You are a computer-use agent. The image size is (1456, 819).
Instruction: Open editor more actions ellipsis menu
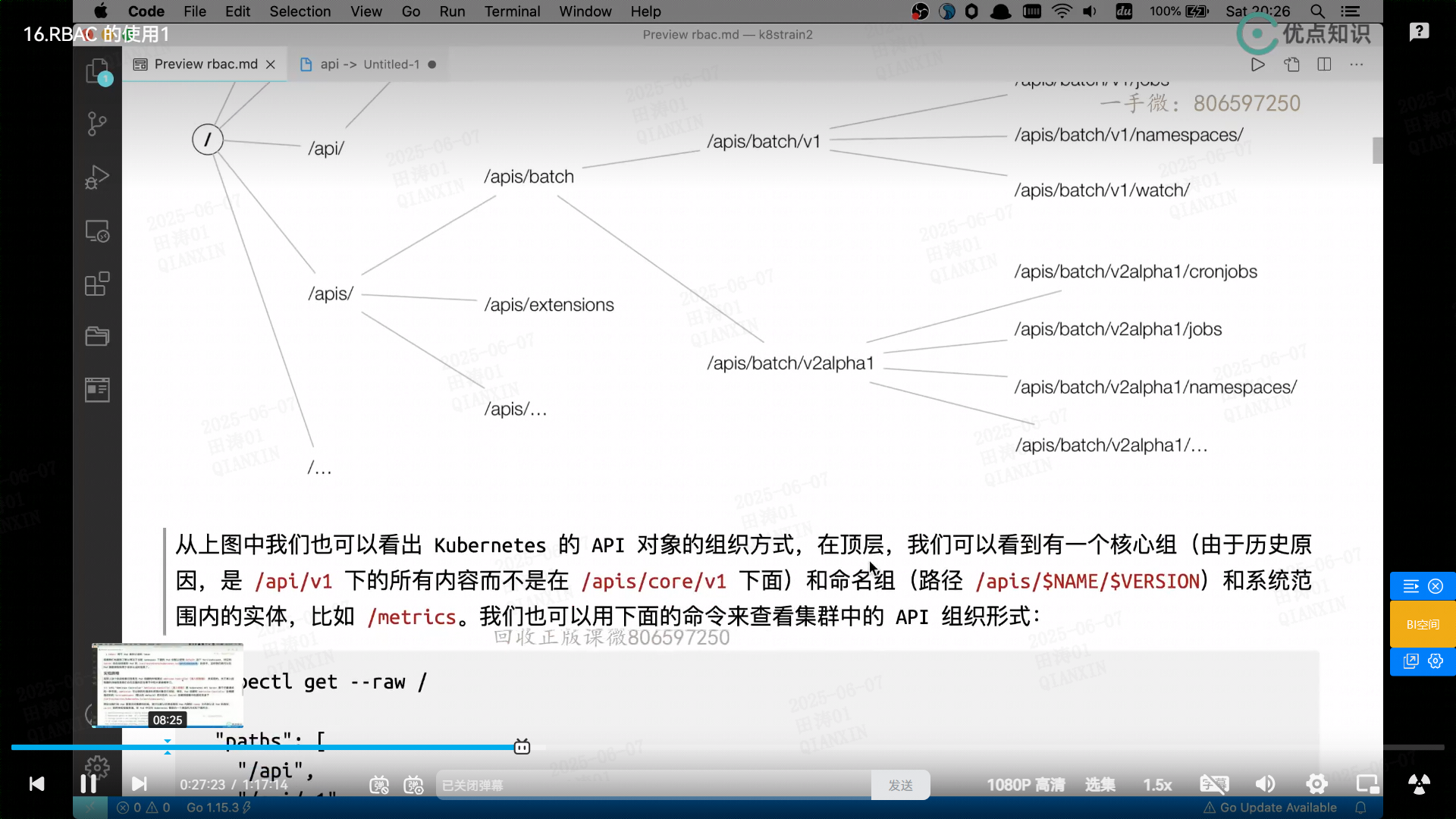tap(1356, 64)
